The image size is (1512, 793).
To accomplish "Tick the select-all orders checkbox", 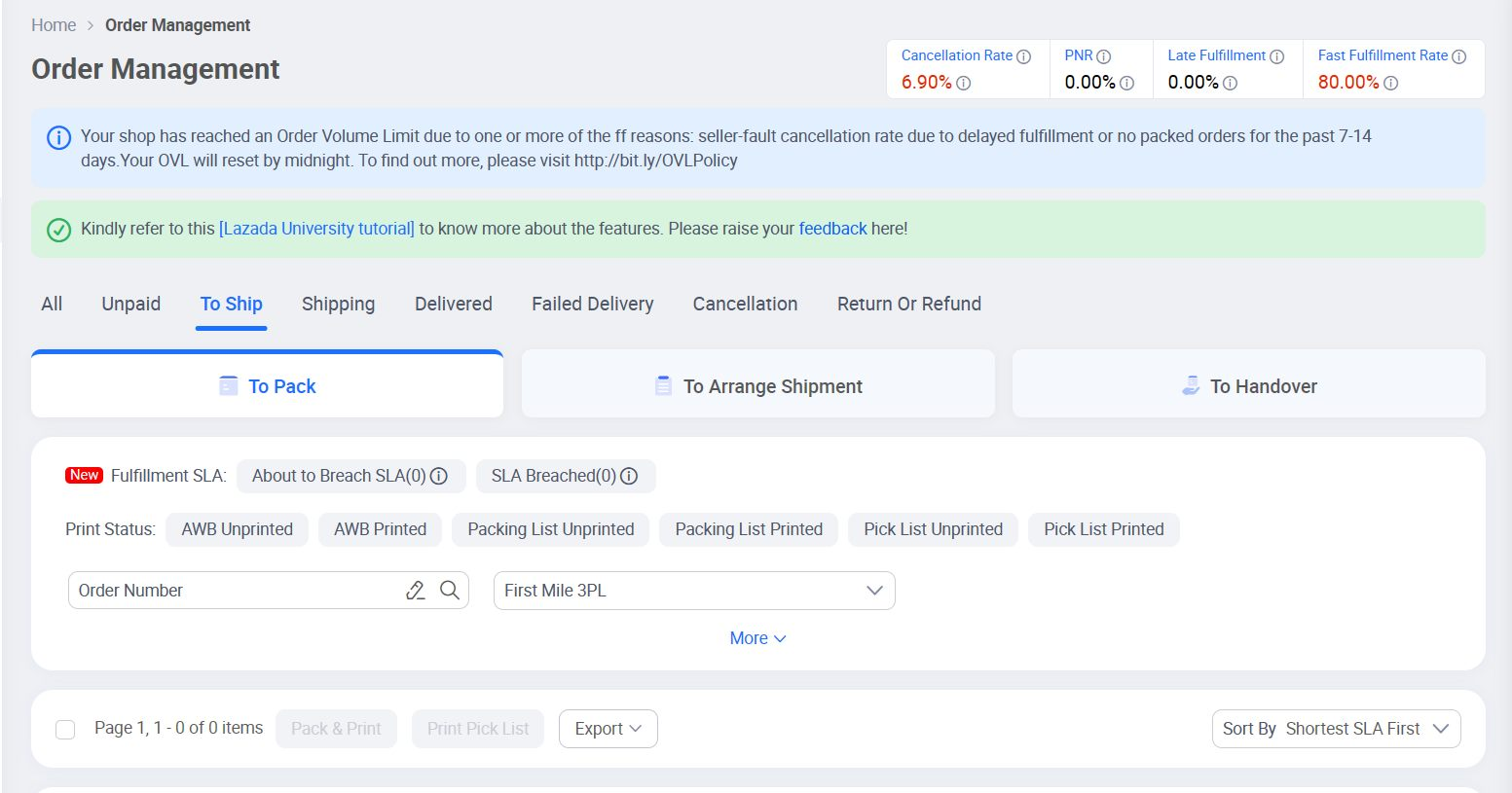I will click(65, 728).
